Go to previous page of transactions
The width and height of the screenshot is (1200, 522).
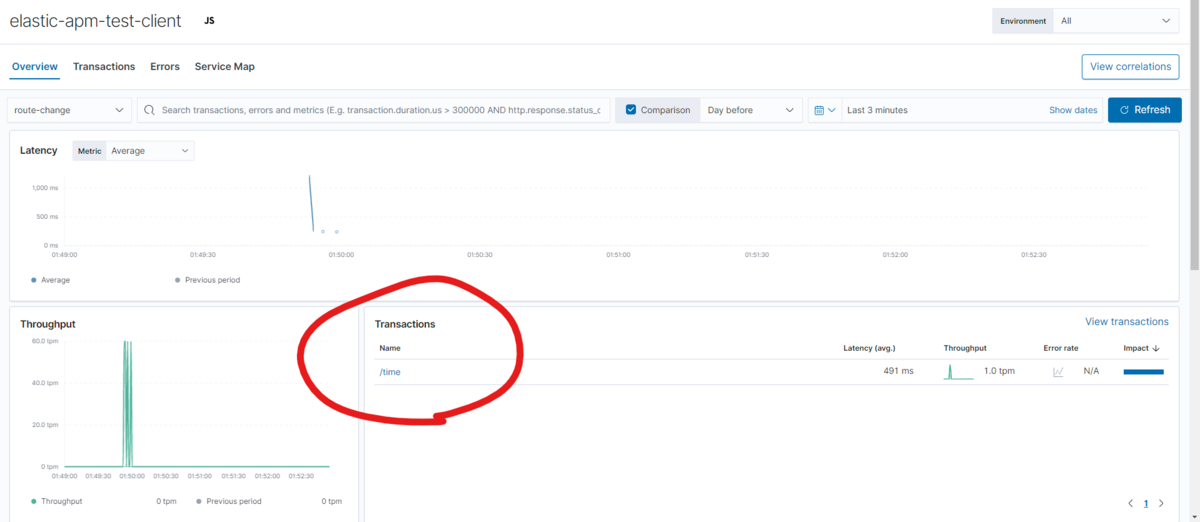[1131, 503]
